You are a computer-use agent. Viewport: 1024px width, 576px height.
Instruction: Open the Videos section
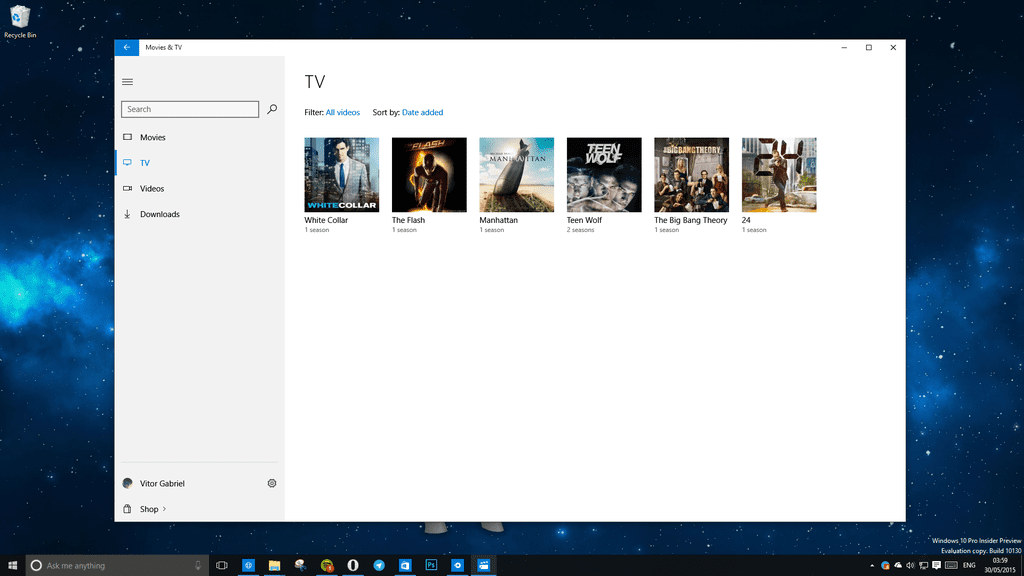pos(200,189)
